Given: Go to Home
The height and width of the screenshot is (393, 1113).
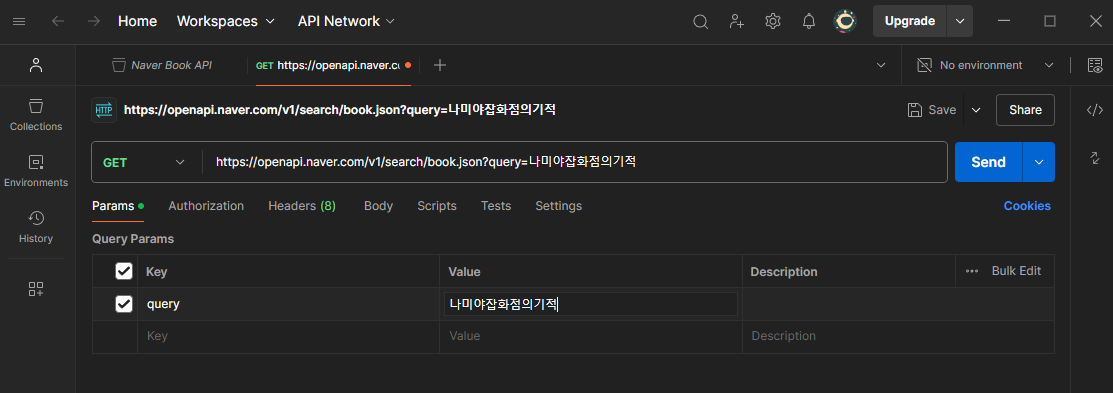Looking at the screenshot, I should click(137, 21).
